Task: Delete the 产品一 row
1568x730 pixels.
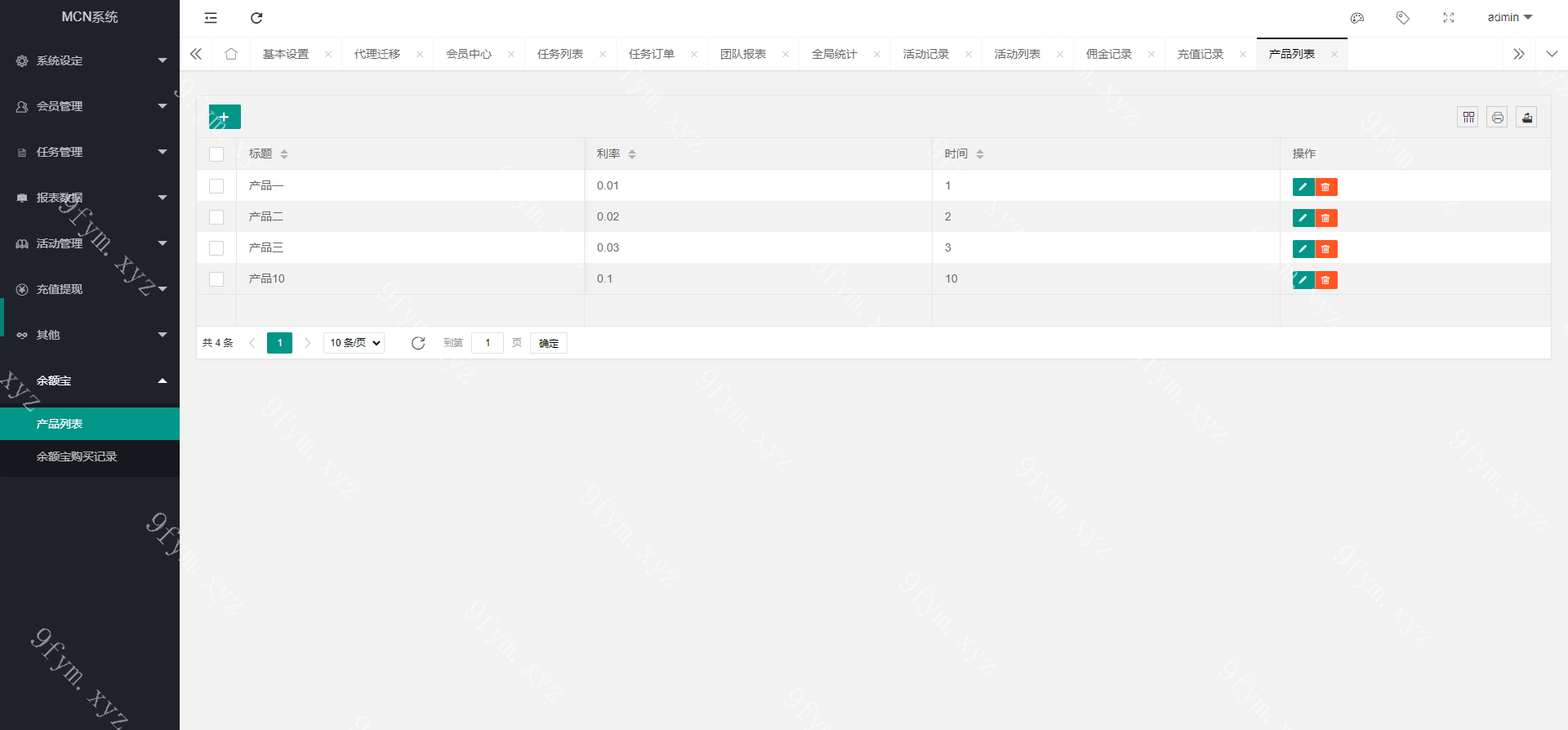Action: tap(1326, 187)
